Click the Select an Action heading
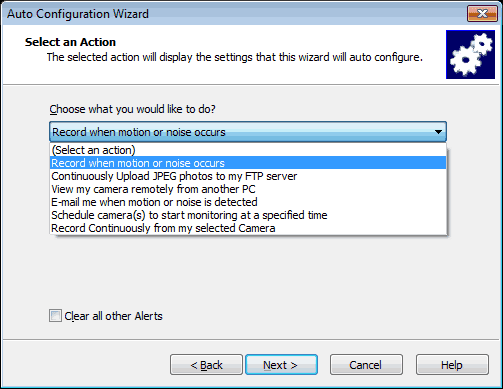Viewport: 503px width, 389px height. pyautogui.click(x=70, y=42)
